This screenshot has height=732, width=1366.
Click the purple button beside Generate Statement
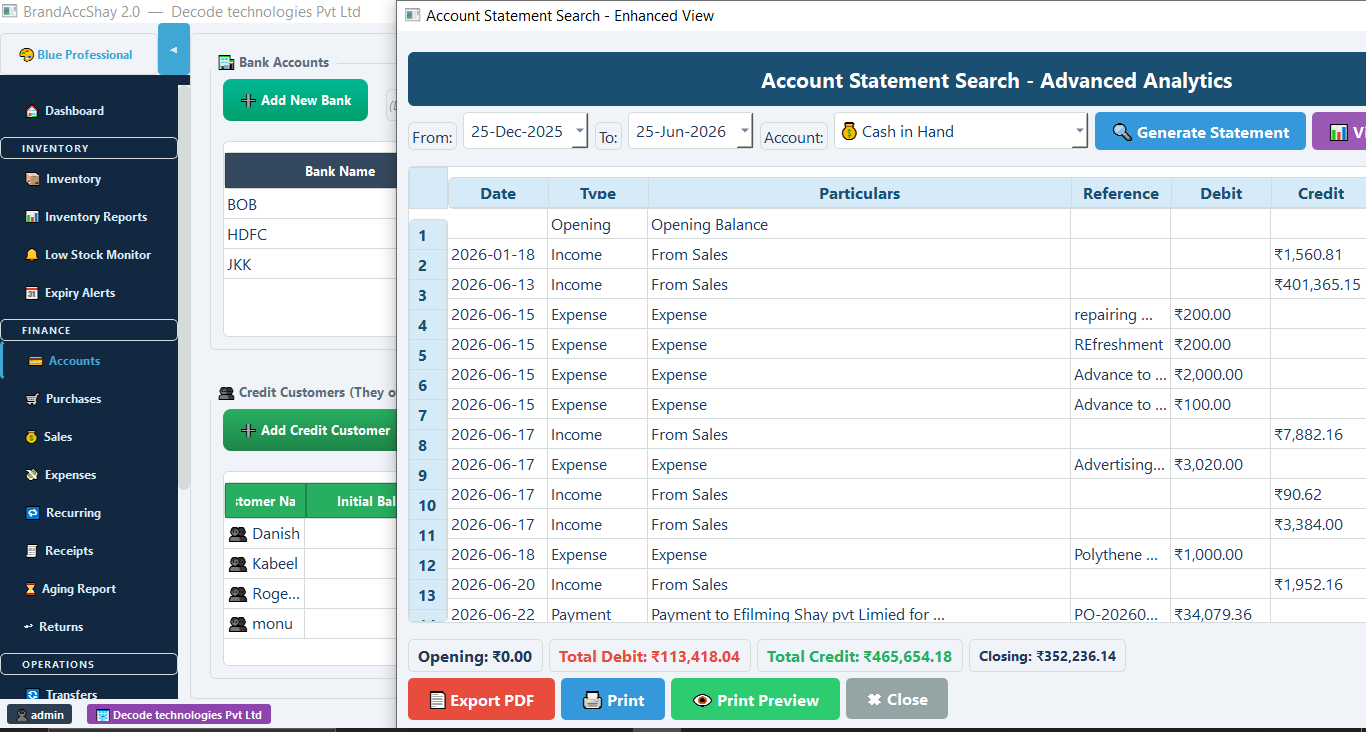[1339, 132]
